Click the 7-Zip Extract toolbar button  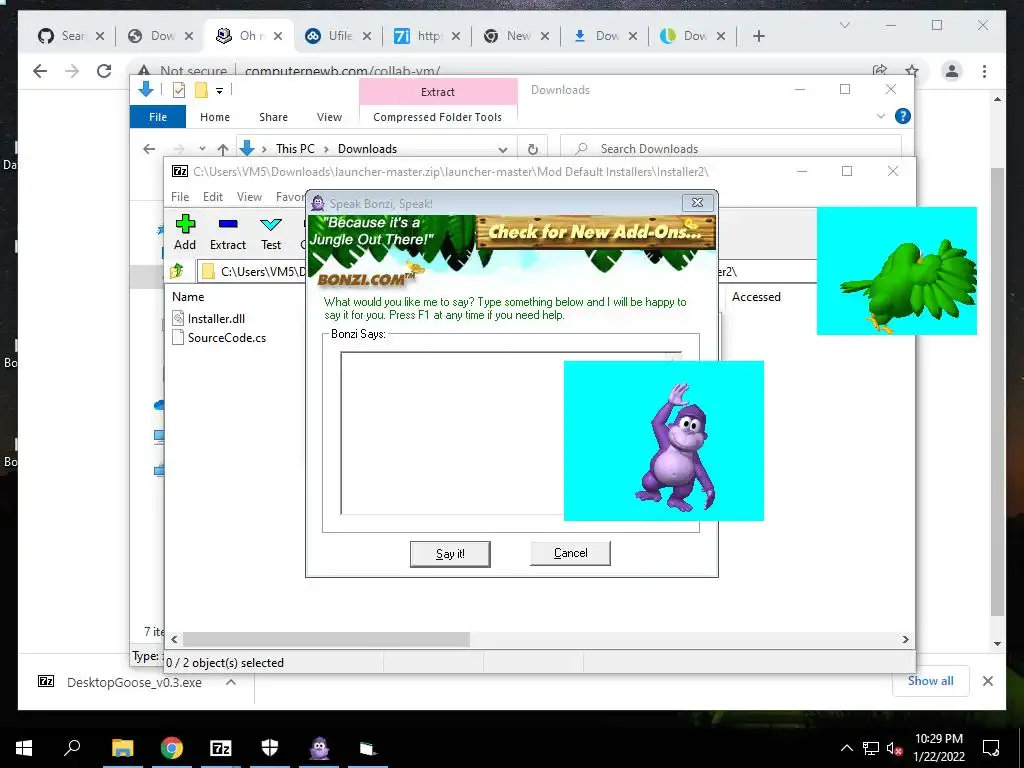[x=227, y=233]
